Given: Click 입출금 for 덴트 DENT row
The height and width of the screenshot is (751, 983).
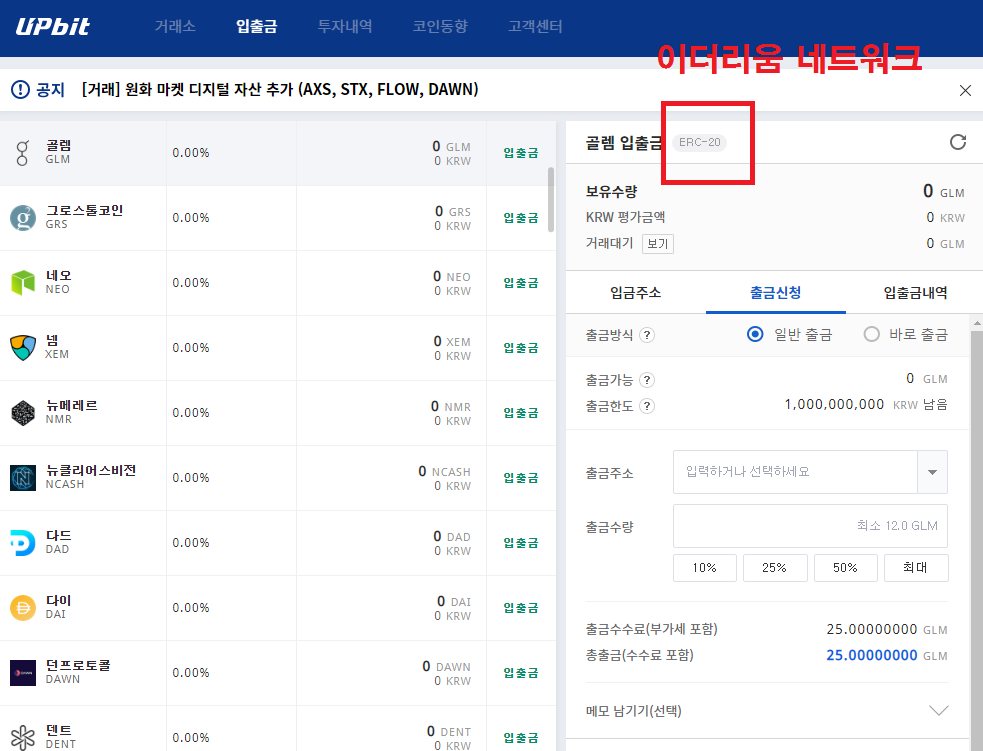Looking at the screenshot, I should click(x=521, y=737).
